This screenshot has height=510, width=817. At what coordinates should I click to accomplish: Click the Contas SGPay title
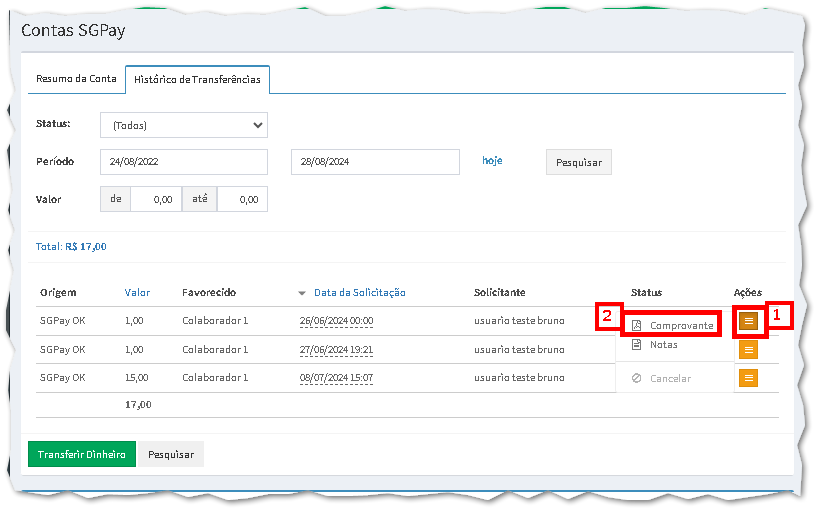(x=73, y=31)
